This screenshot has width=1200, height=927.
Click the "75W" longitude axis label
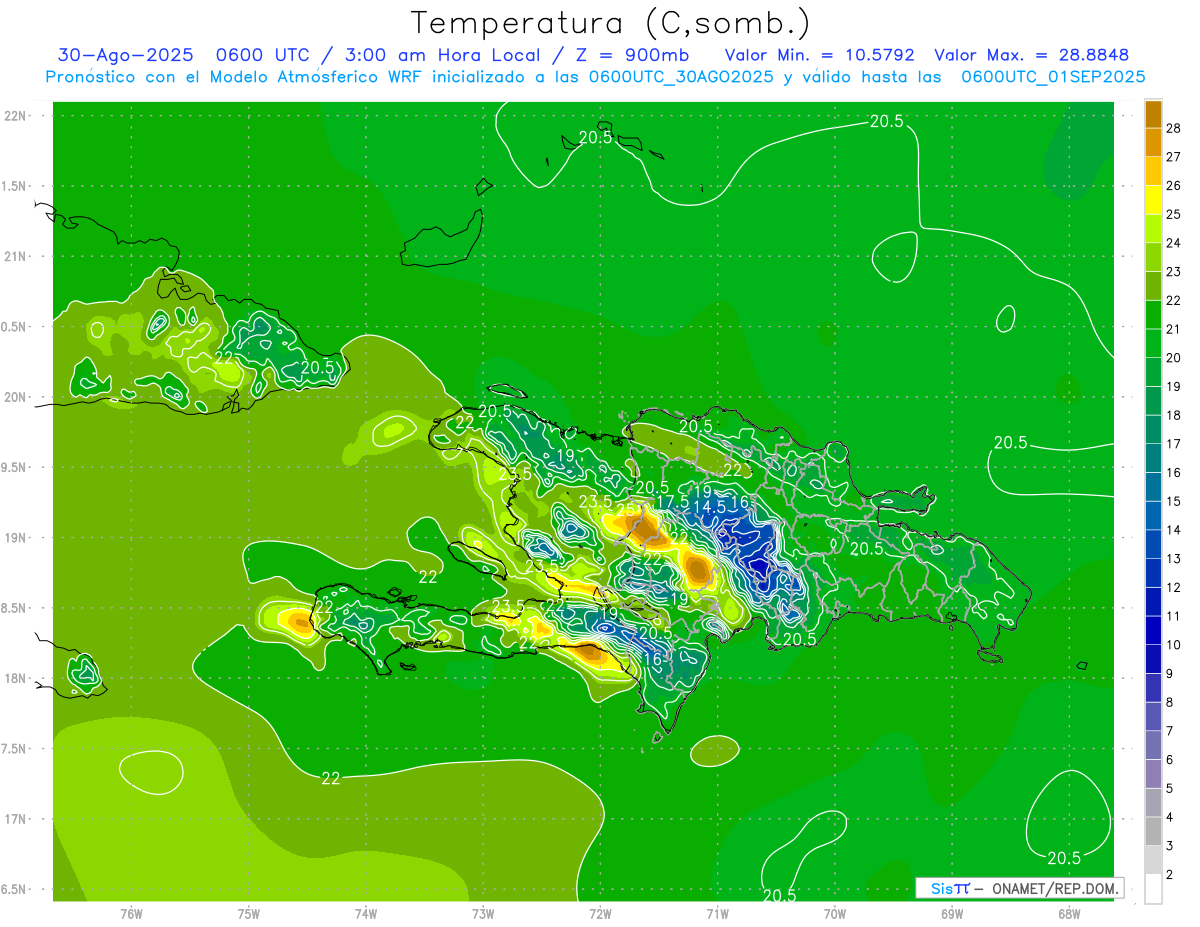click(x=249, y=914)
